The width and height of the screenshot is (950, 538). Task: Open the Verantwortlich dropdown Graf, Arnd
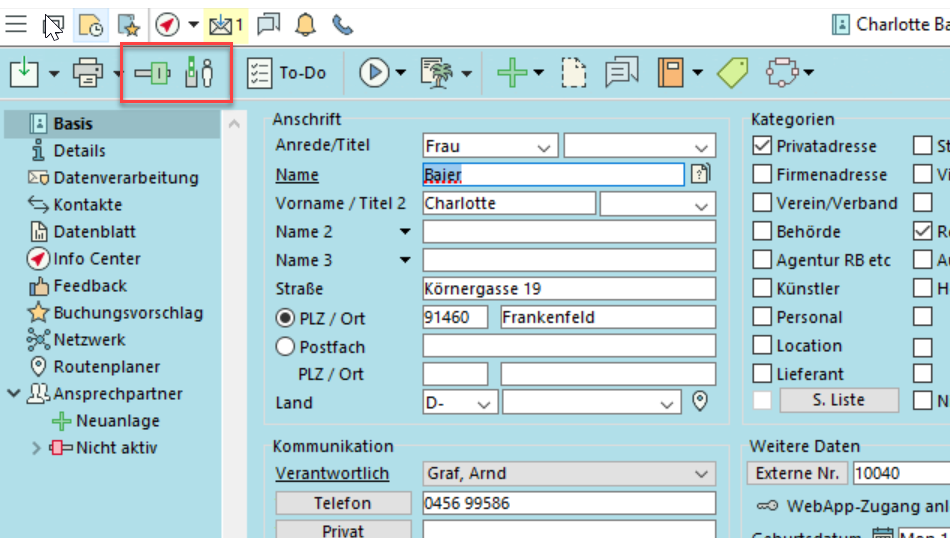click(x=569, y=474)
